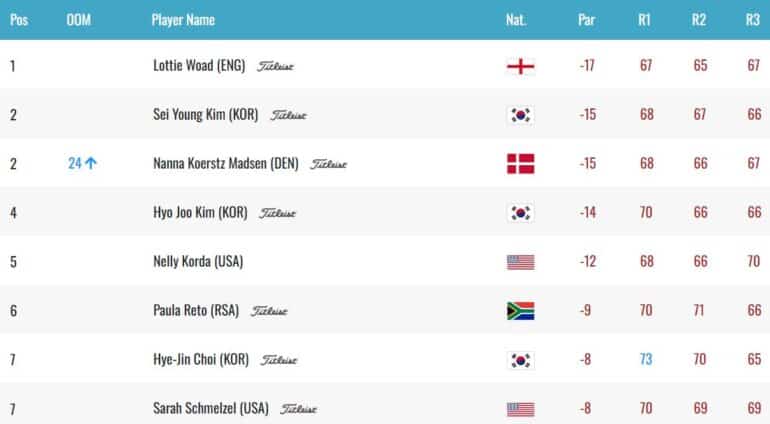The width and height of the screenshot is (770, 424).
Task: Click the Korea flag for Sei Young Kim
Action: click(x=521, y=115)
